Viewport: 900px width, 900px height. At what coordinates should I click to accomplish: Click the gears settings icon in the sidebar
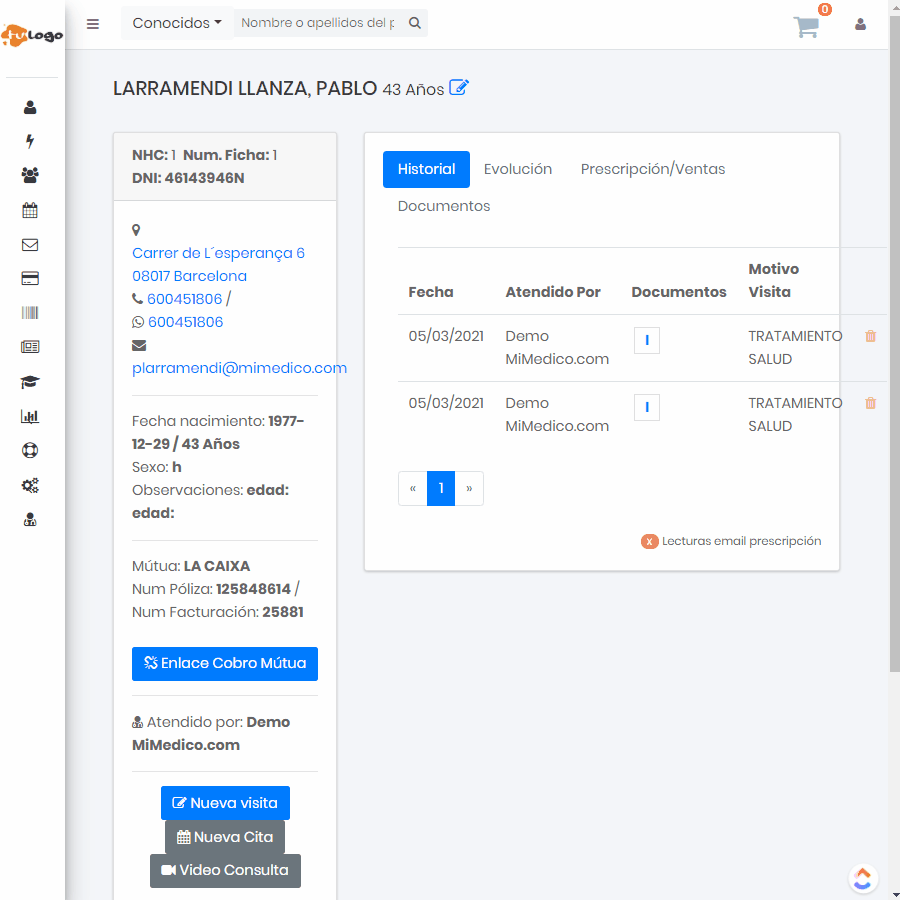click(x=30, y=485)
